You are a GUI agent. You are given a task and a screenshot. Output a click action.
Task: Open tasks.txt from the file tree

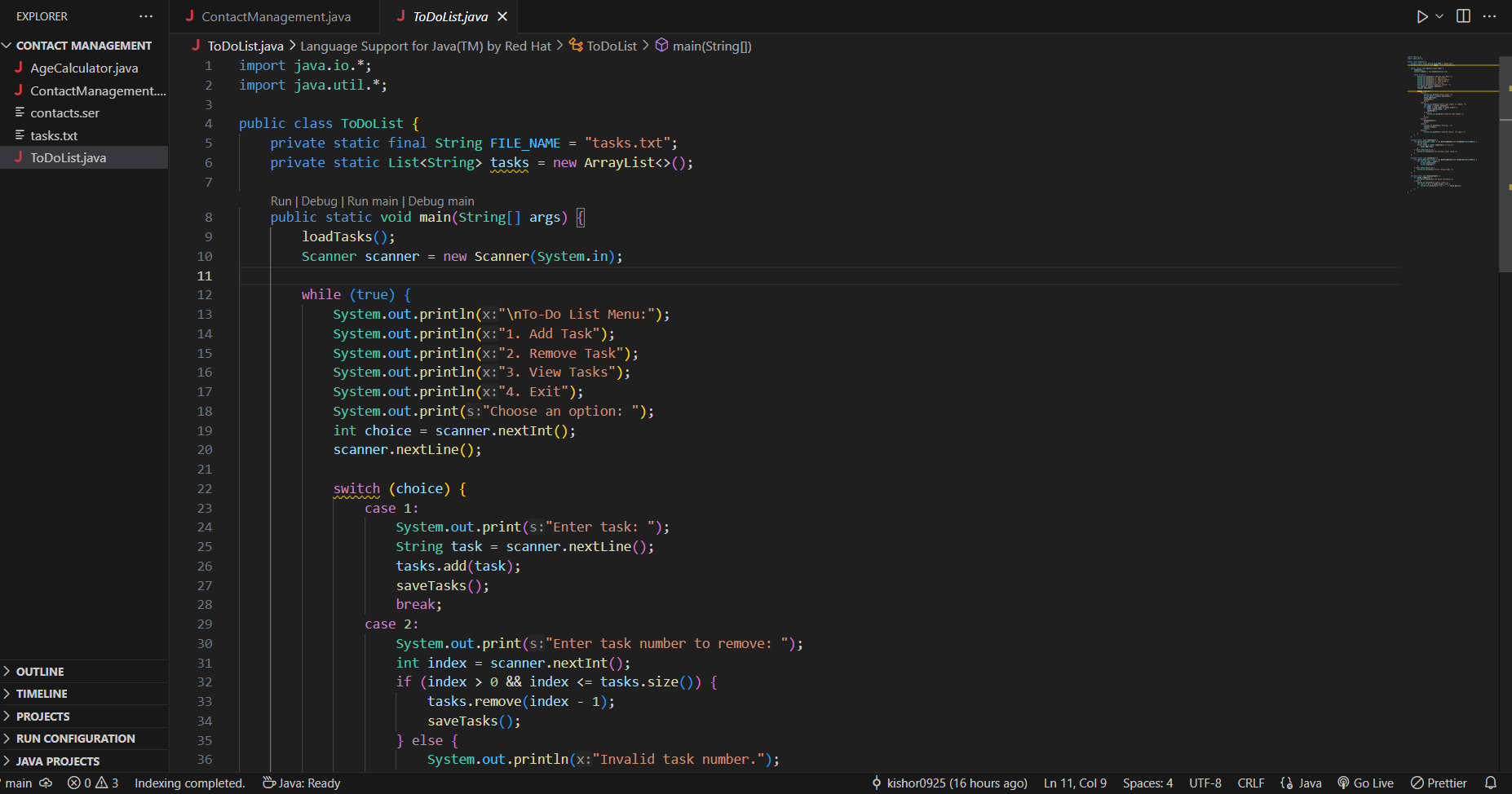pos(54,135)
